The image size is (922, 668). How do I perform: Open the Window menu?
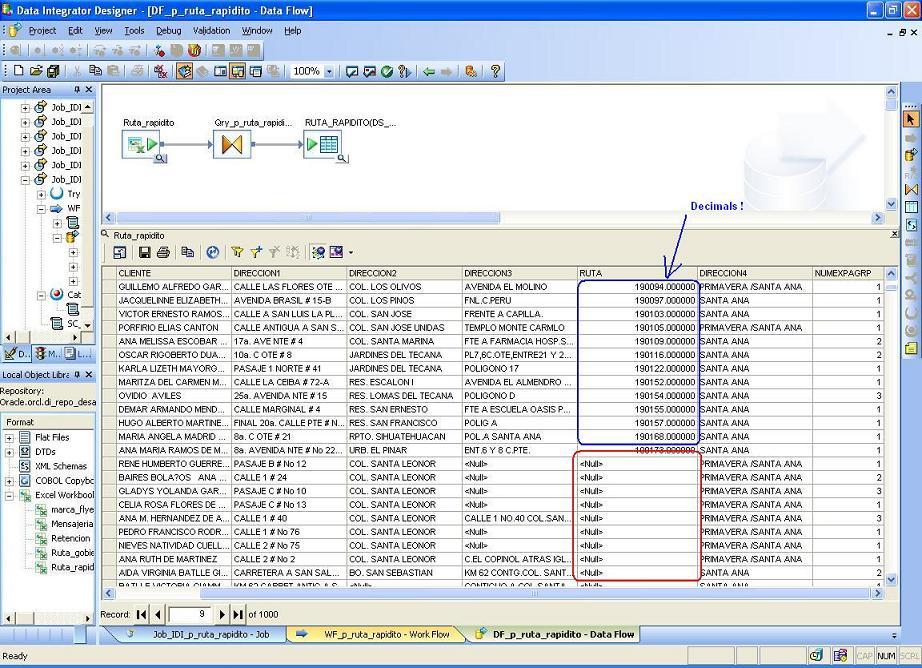tap(257, 31)
